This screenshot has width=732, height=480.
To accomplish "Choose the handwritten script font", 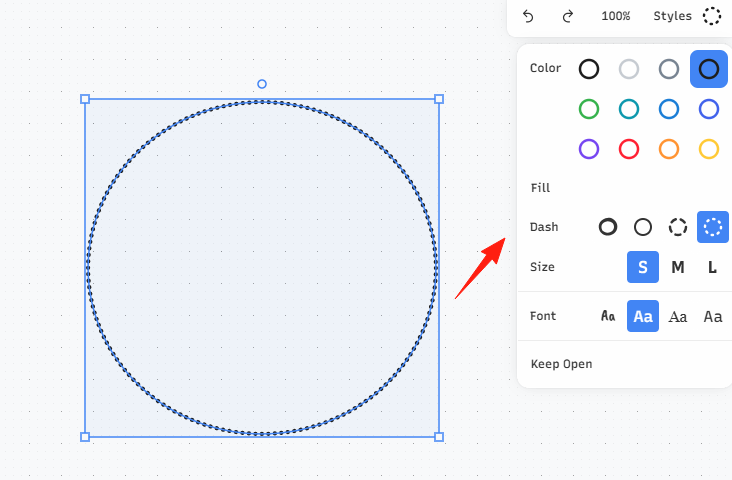I will [608, 316].
